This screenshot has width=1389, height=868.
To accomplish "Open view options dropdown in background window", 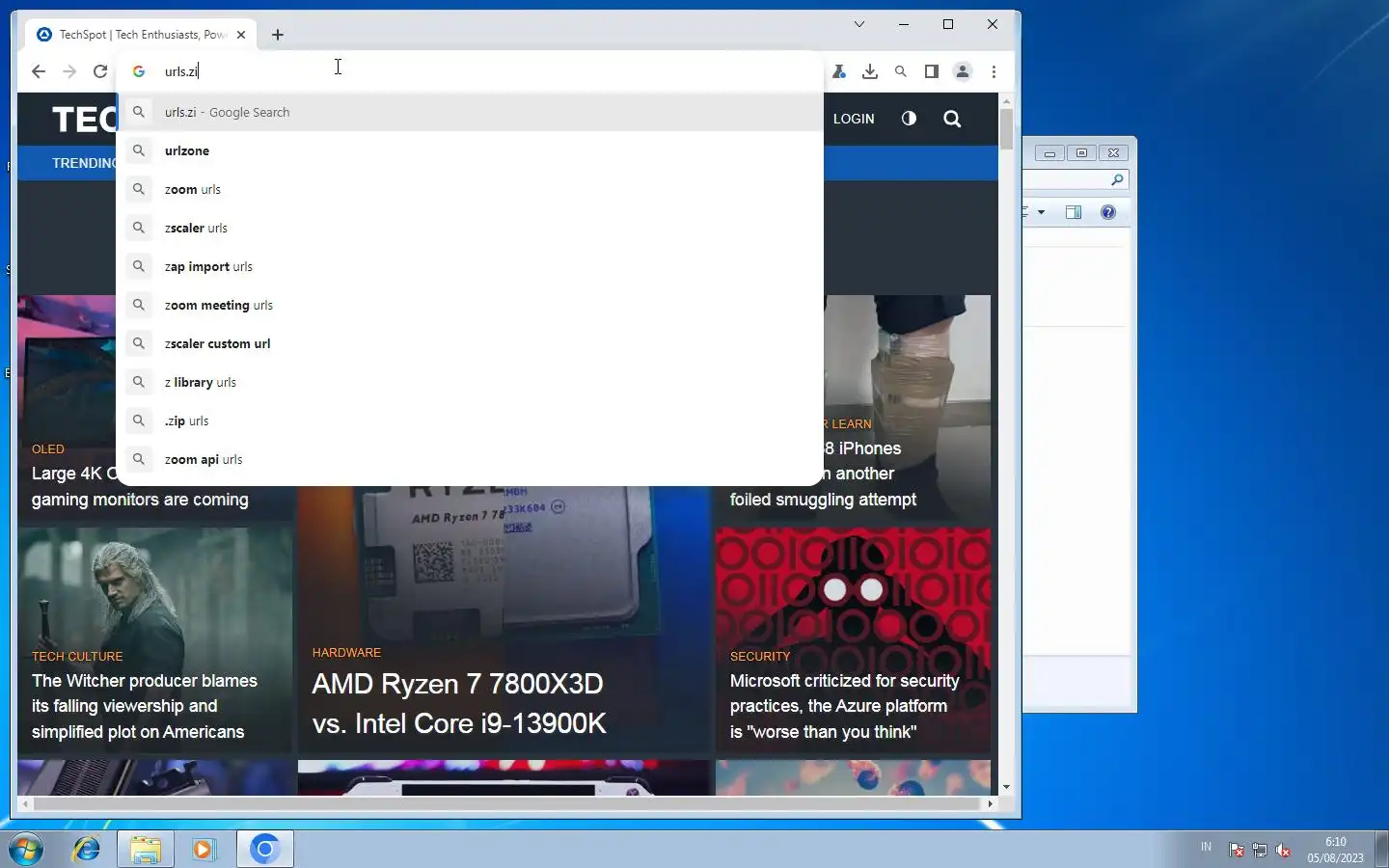I will click(x=1041, y=212).
